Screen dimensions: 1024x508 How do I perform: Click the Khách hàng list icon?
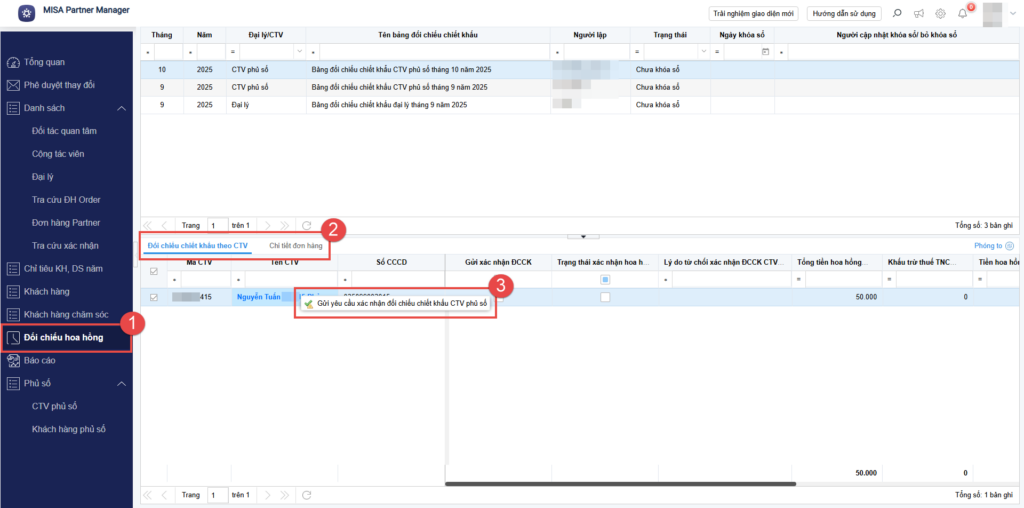(x=12, y=291)
